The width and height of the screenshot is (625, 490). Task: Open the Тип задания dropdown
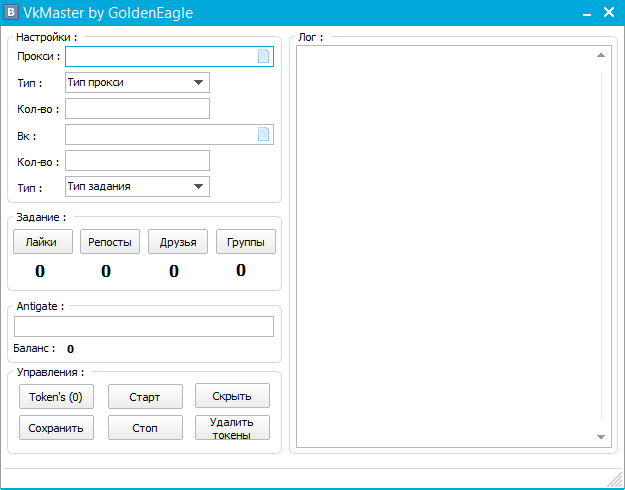click(x=137, y=187)
